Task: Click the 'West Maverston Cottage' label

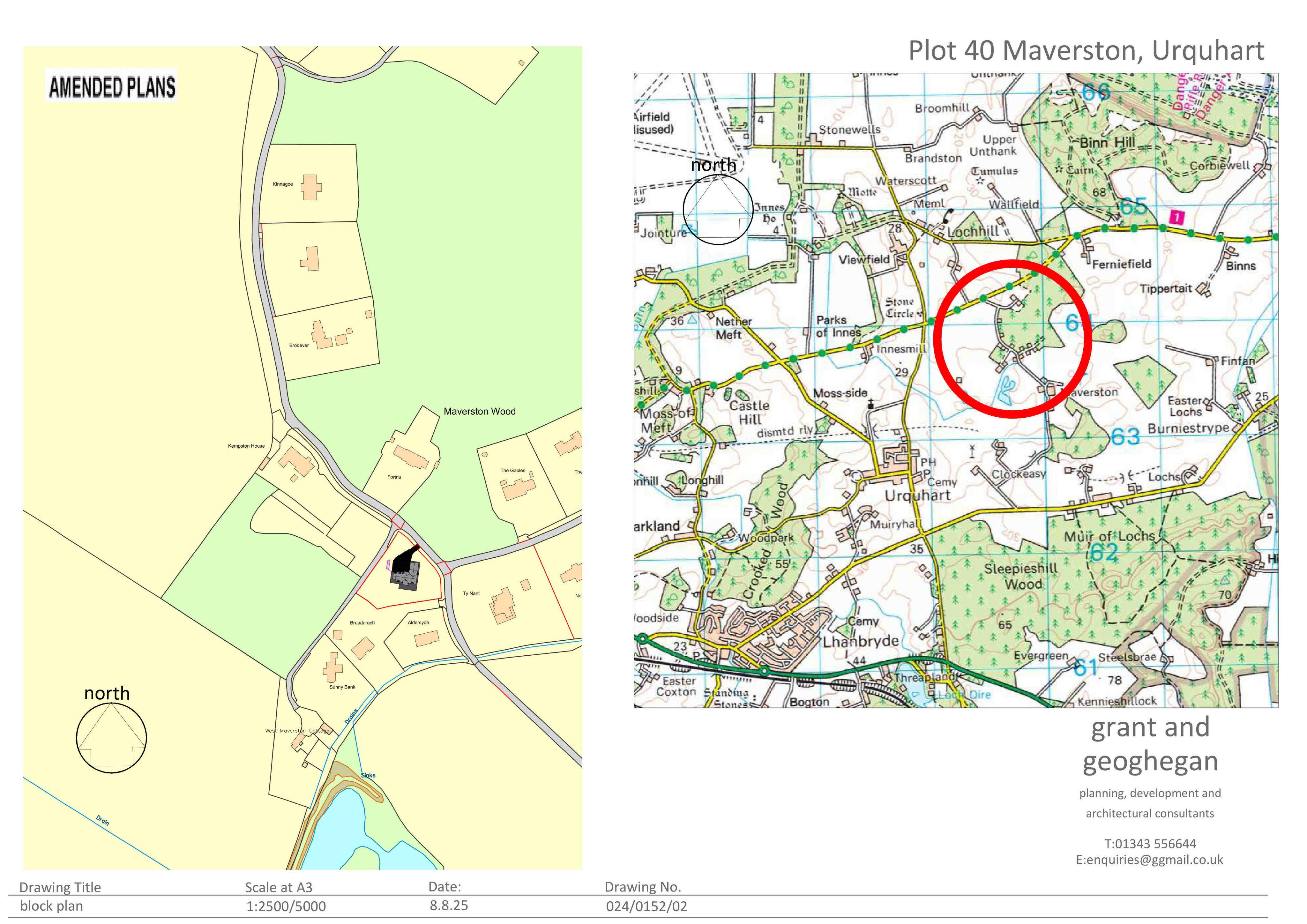Action: pos(297,730)
